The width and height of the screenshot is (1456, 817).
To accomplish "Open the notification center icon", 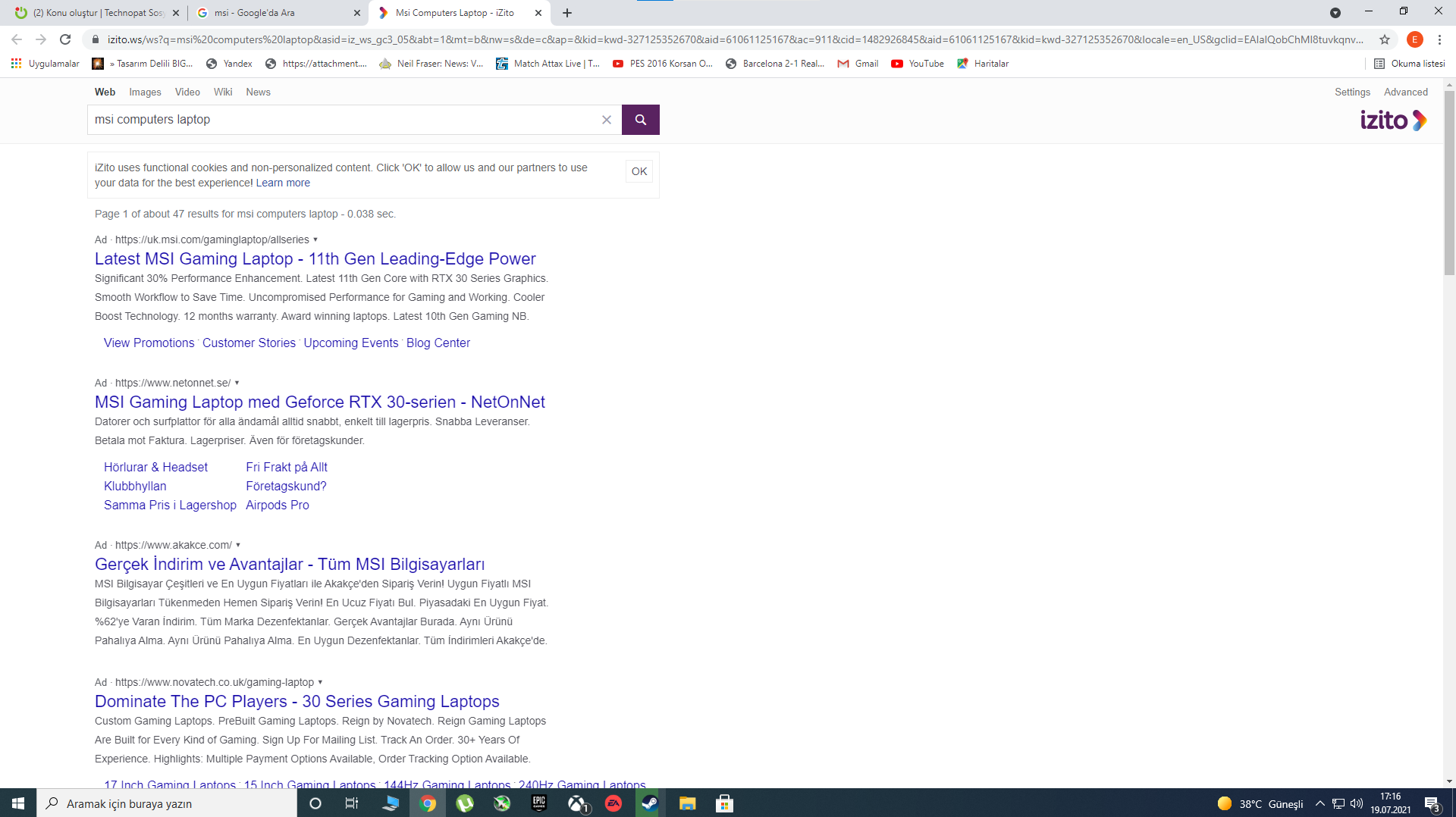I will 1432,803.
